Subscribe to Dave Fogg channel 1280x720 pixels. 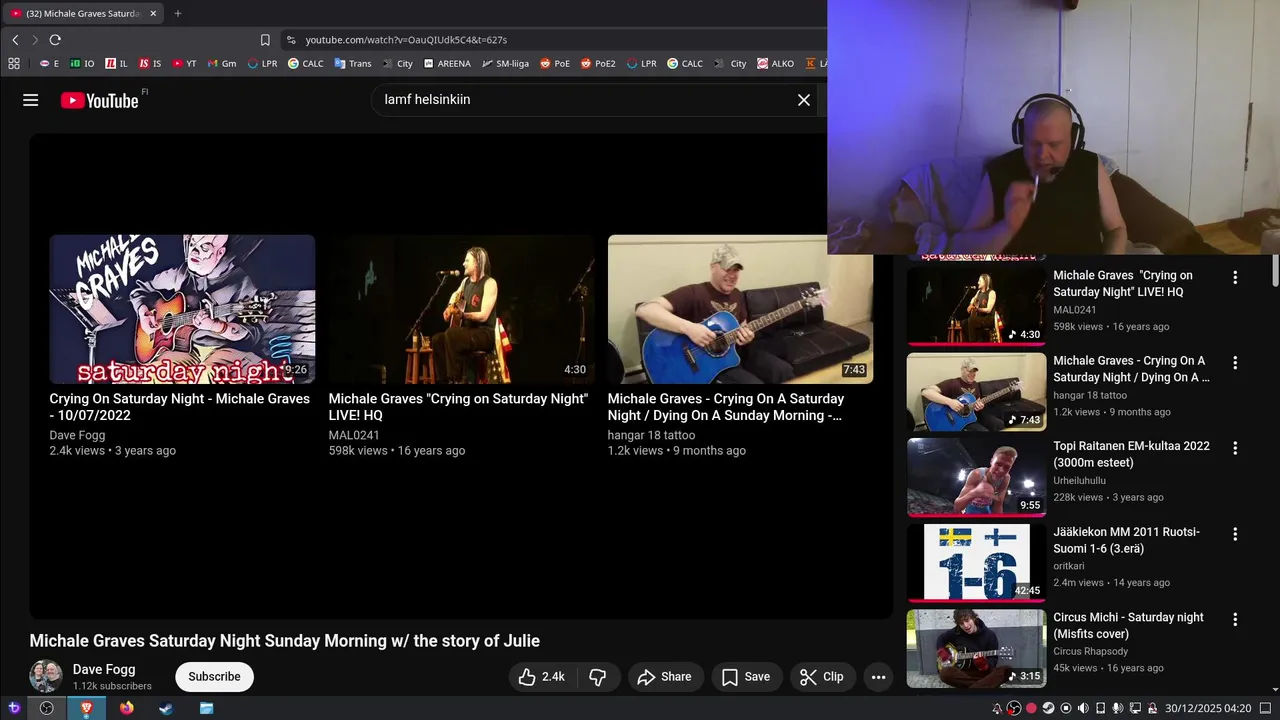click(x=214, y=677)
